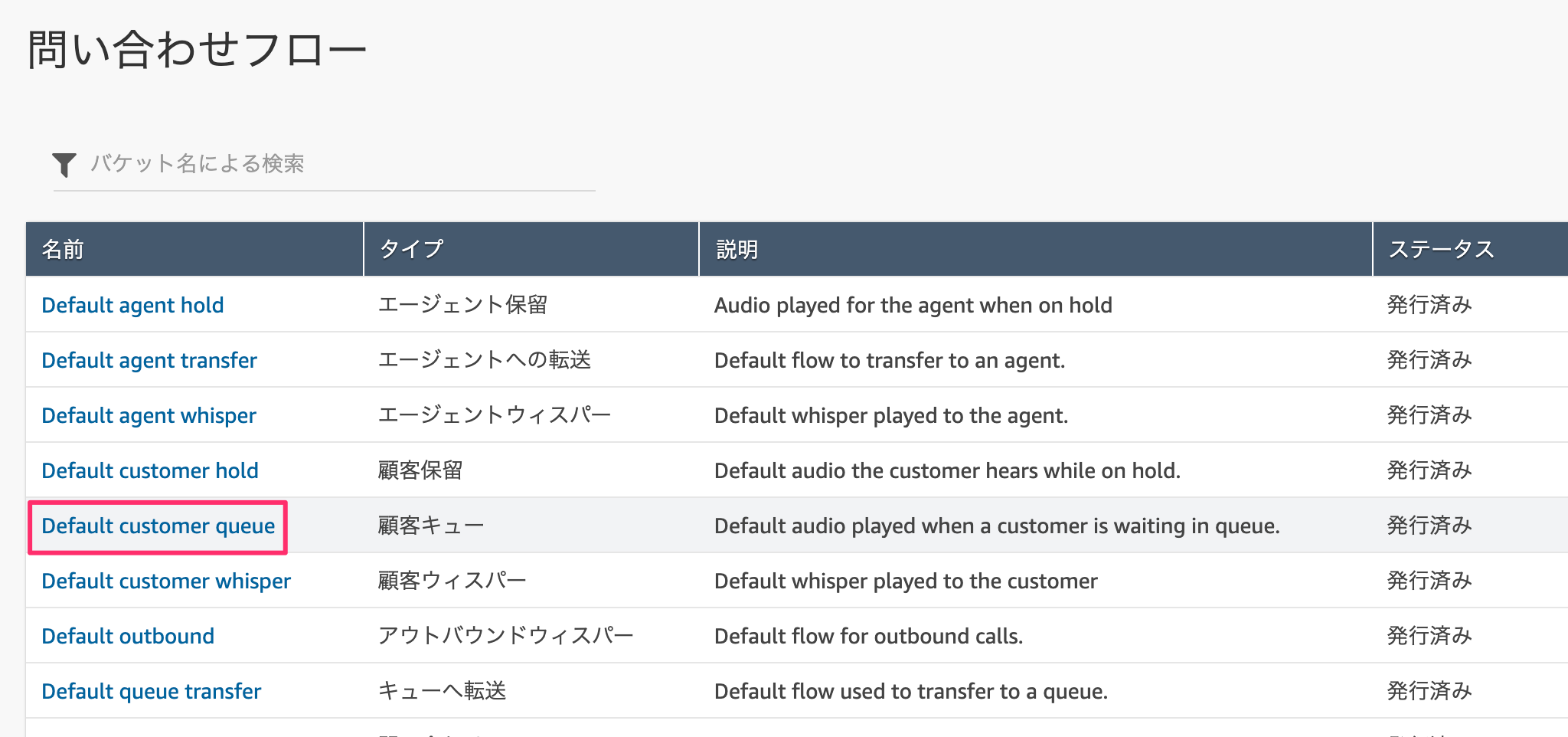This screenshot has width=1568, height=737.
Task: Click the filter funnel icon
Action: coord(64,164)
